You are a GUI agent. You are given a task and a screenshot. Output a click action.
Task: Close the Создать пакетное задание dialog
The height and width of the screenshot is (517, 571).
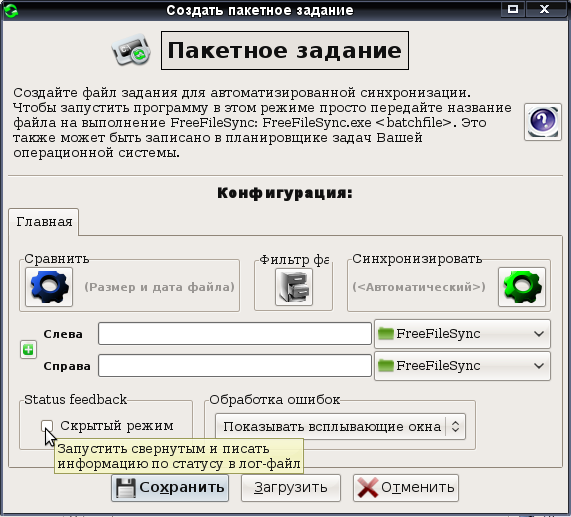tap(544, 9)
